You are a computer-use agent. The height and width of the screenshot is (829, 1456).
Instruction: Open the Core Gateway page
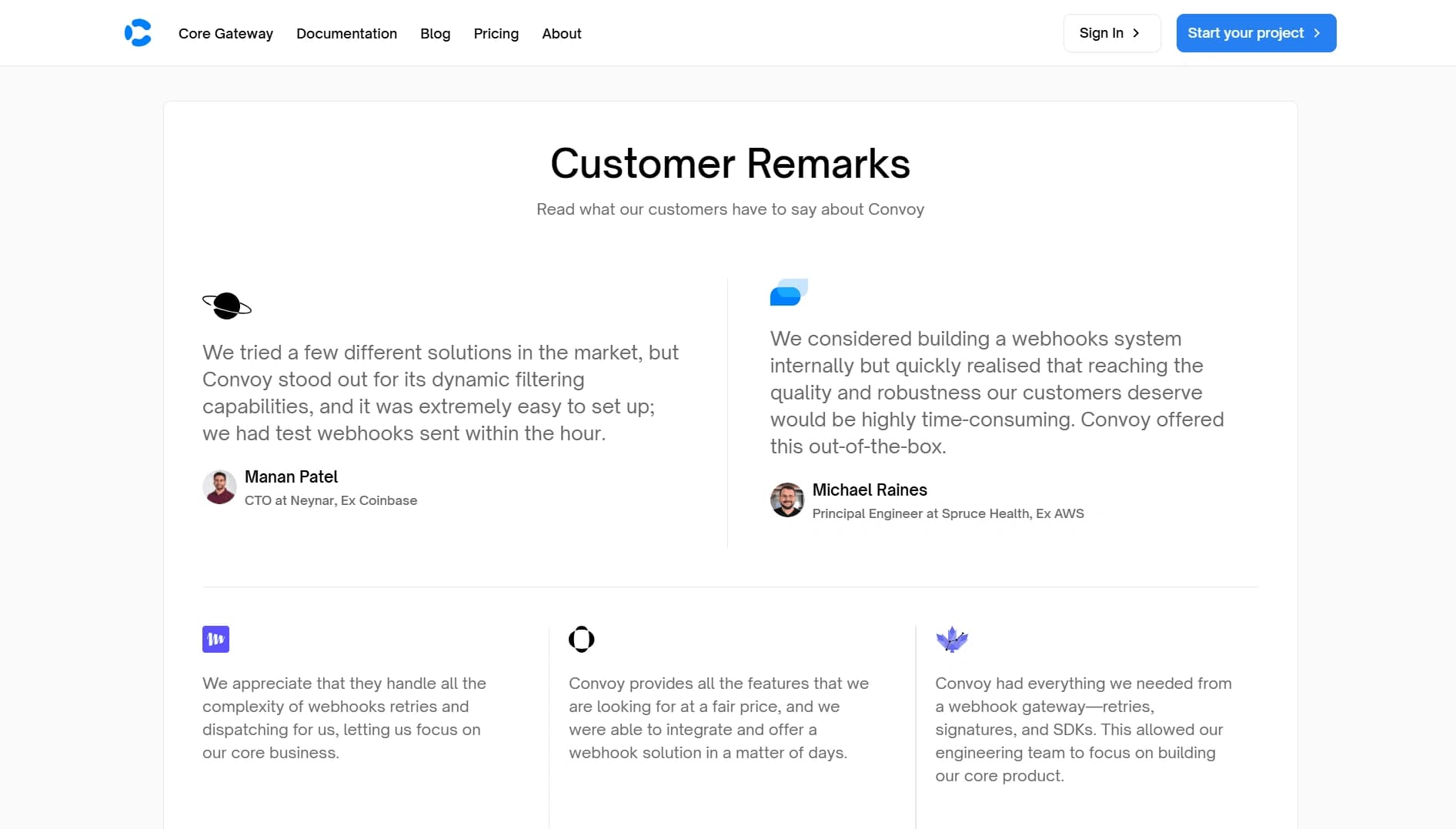pyautogui.click(x=225, y=33)
